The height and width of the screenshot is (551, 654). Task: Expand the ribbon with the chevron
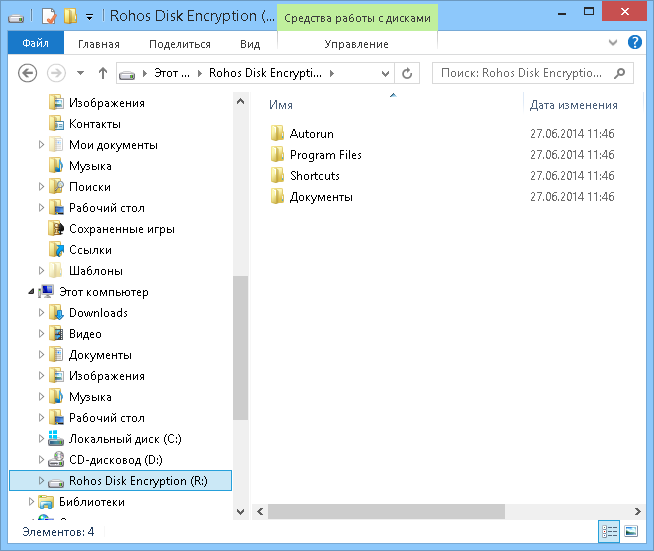[613, 43]
